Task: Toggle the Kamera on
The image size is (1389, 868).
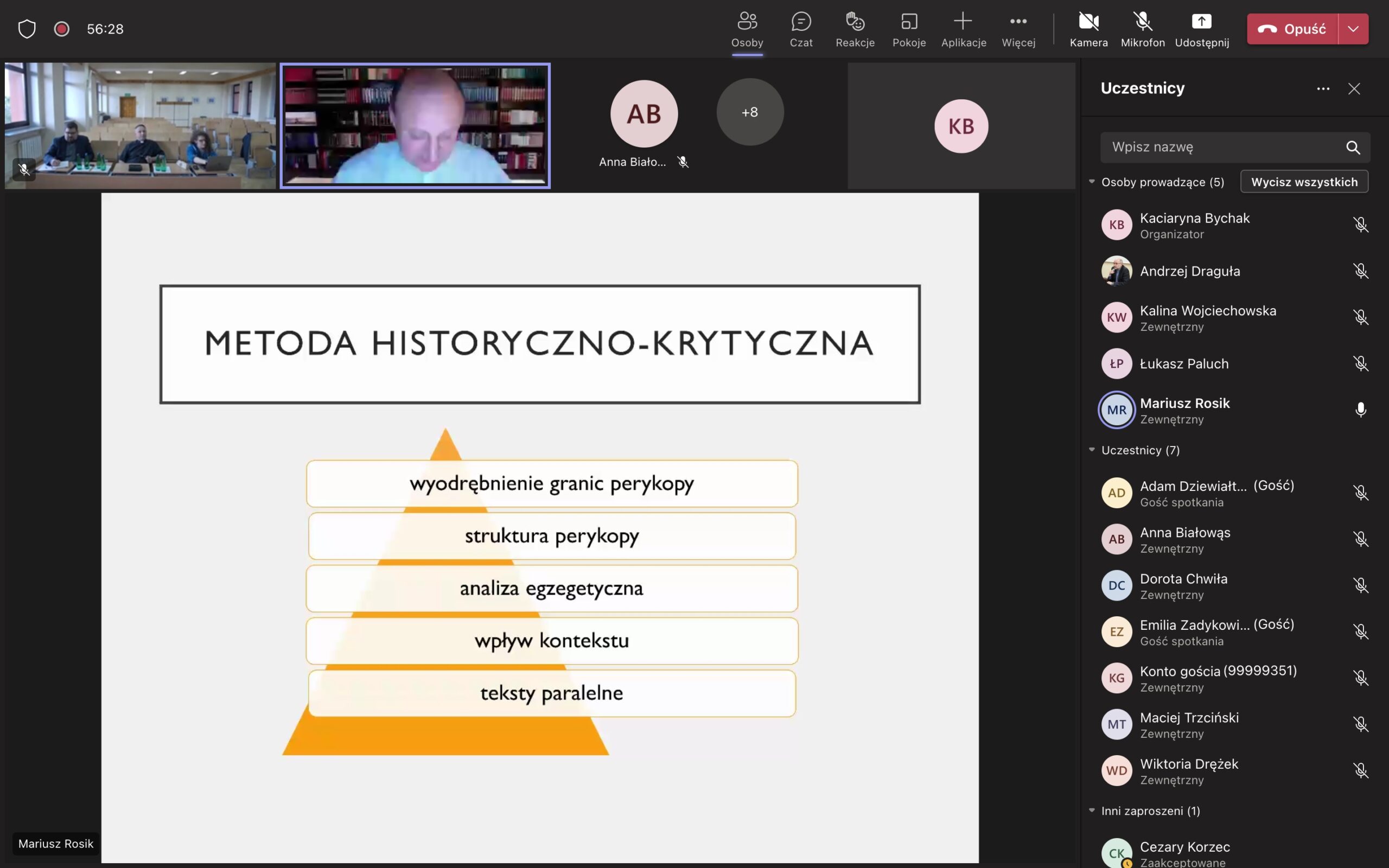Action: [1088, 22]
